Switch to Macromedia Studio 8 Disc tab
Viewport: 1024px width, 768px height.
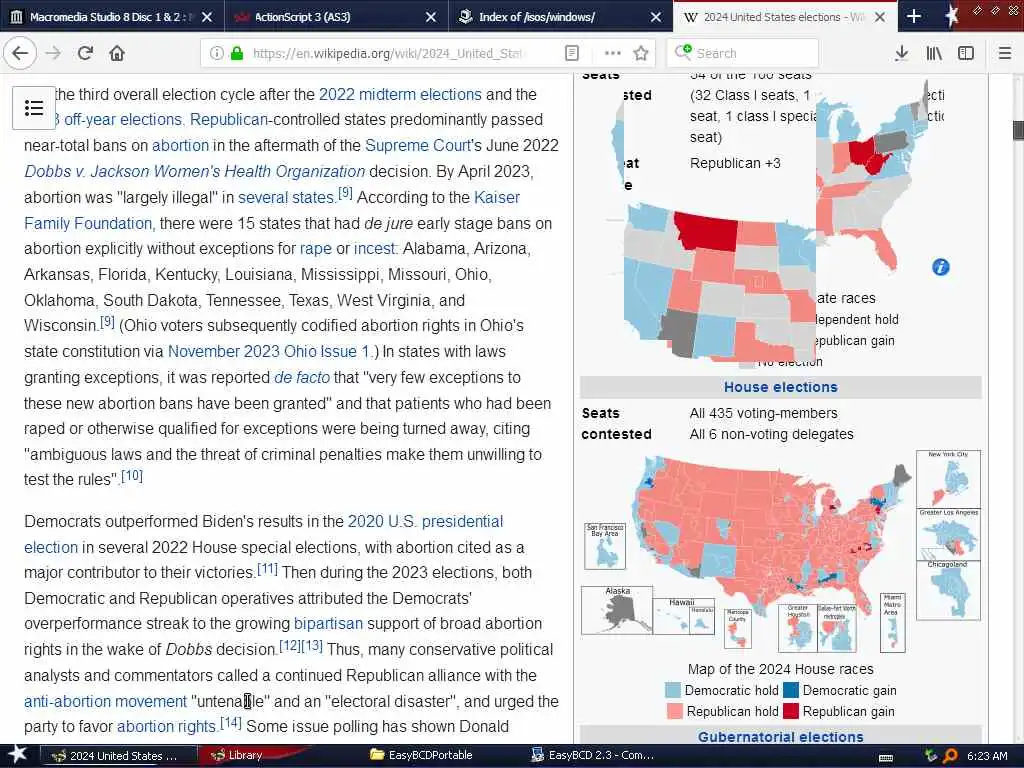112,17
